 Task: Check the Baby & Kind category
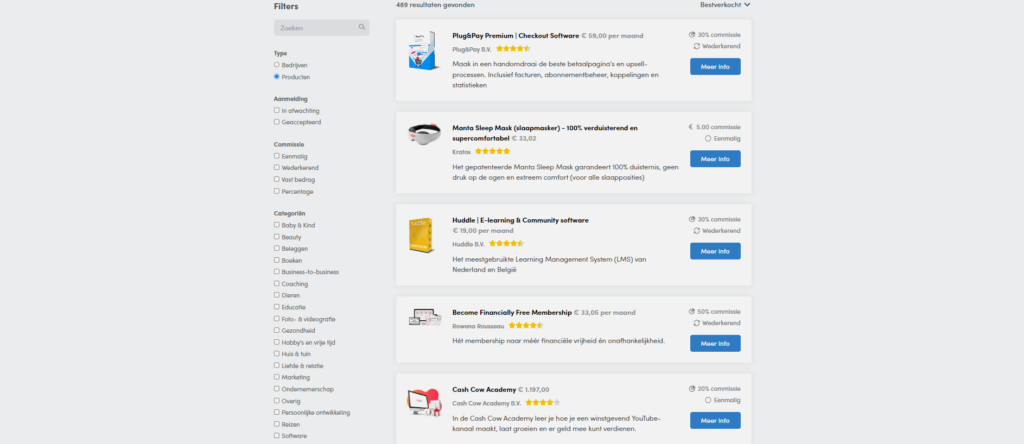pos(277,225)
